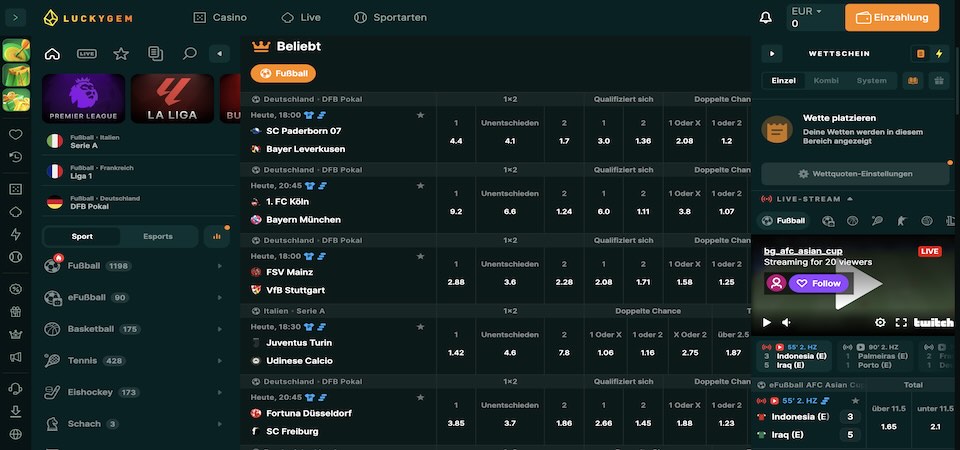Select the basketball icon in live-stream filters
The width and height of the screenshot is (960, 450).
pyautogui.click(x=852, y=221)
